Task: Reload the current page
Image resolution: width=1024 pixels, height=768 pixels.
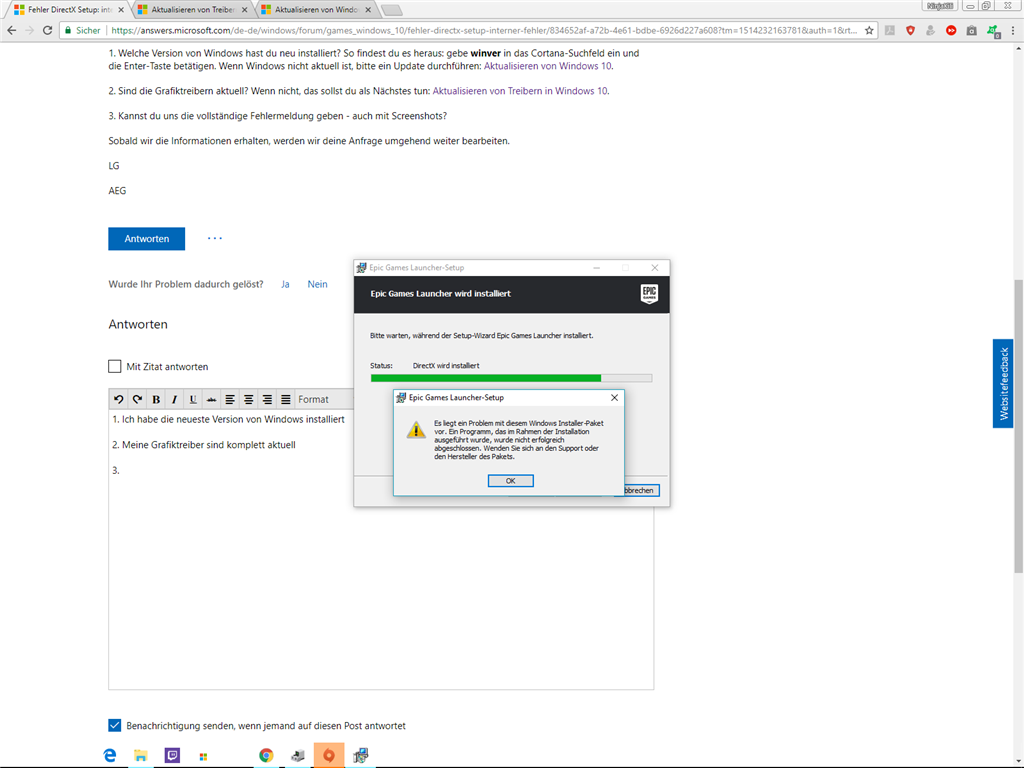Action: pyautogui.click(x=47, y=30)
